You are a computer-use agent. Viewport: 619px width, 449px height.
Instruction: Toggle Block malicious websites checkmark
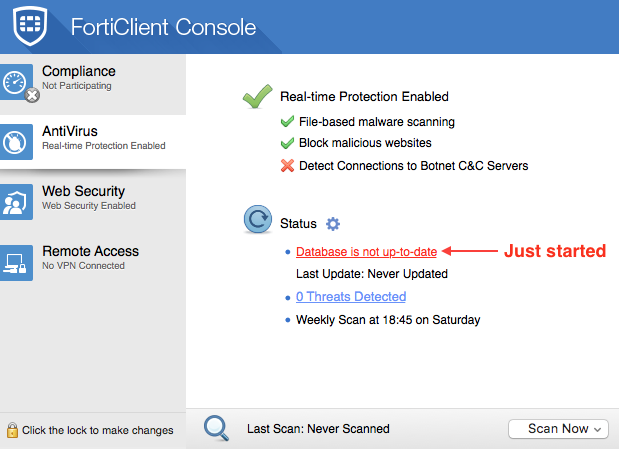[288, 143]
